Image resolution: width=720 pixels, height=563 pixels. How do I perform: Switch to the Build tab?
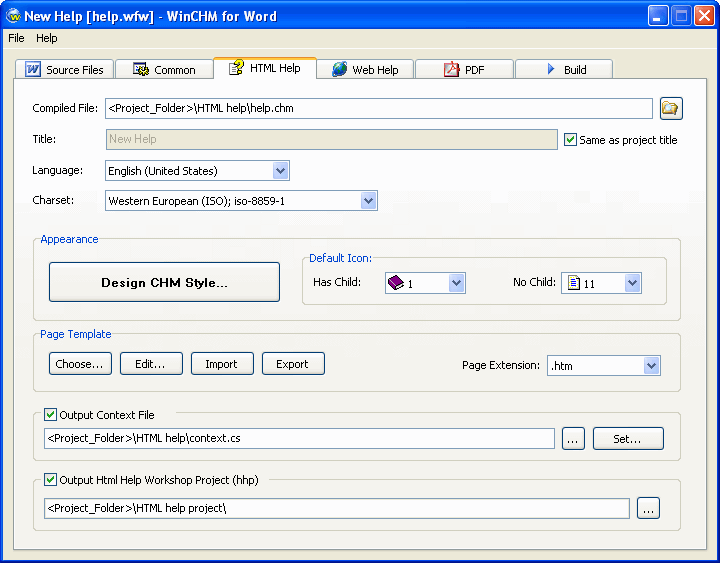(x=563, y=70)
